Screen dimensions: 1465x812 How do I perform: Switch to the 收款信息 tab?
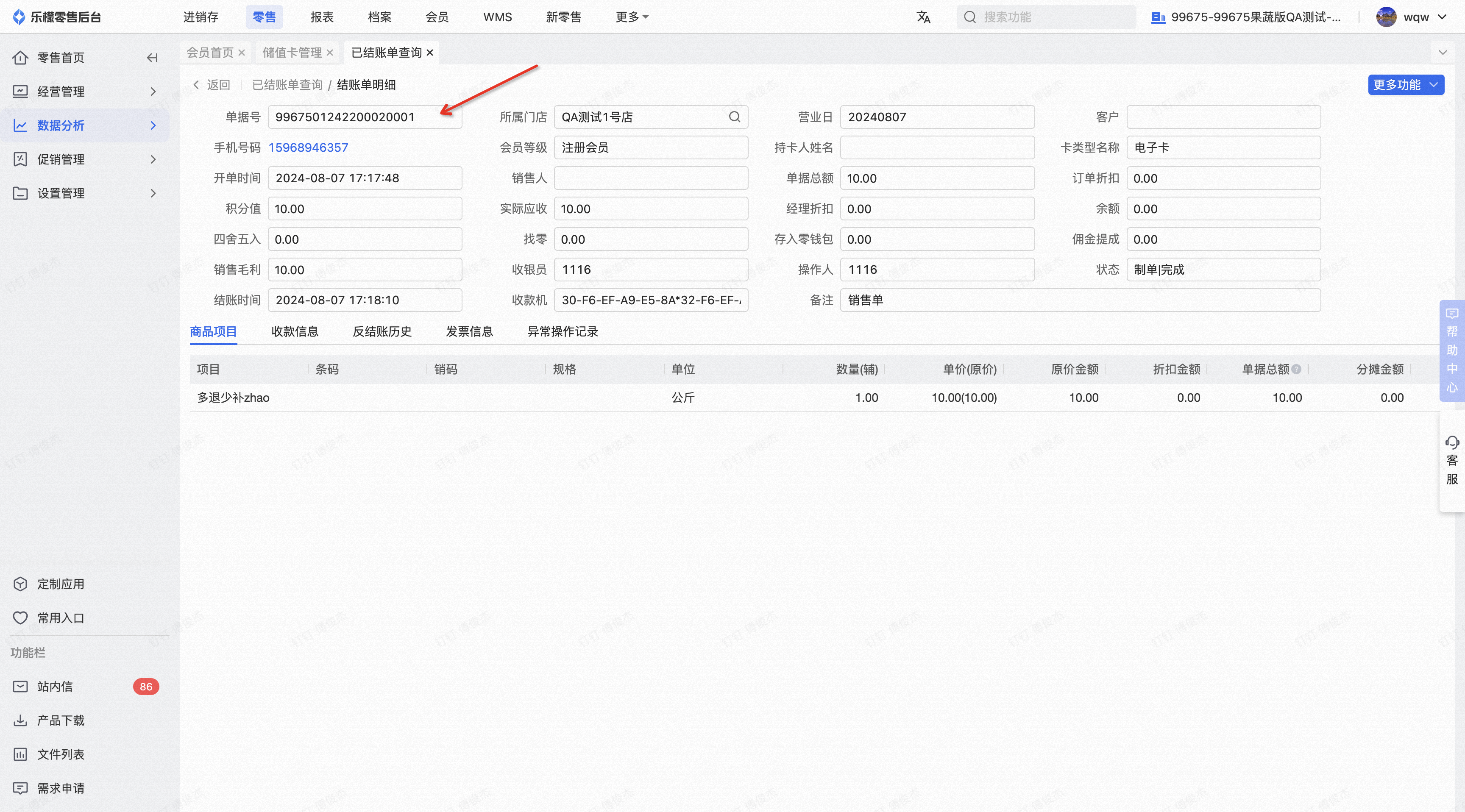tap(295, 331)
